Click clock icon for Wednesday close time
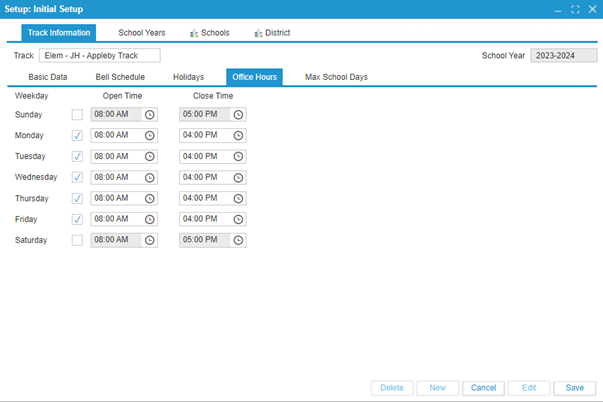 tap(238, 177)
